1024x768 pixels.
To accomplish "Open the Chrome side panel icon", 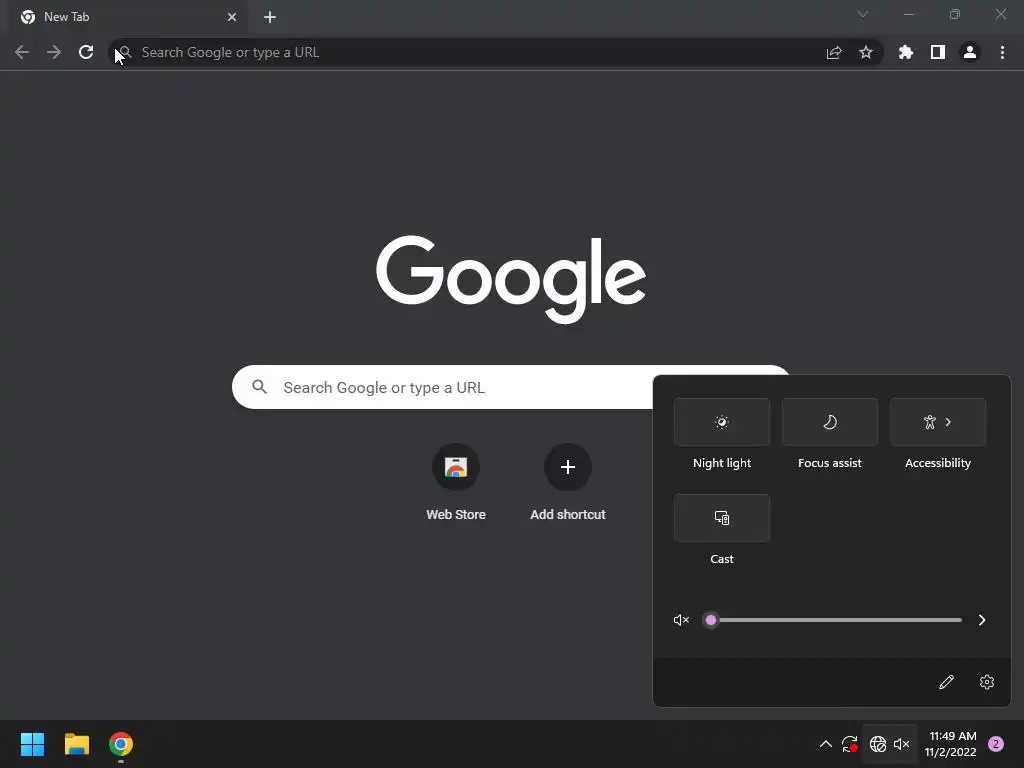I will coord(938,52).
